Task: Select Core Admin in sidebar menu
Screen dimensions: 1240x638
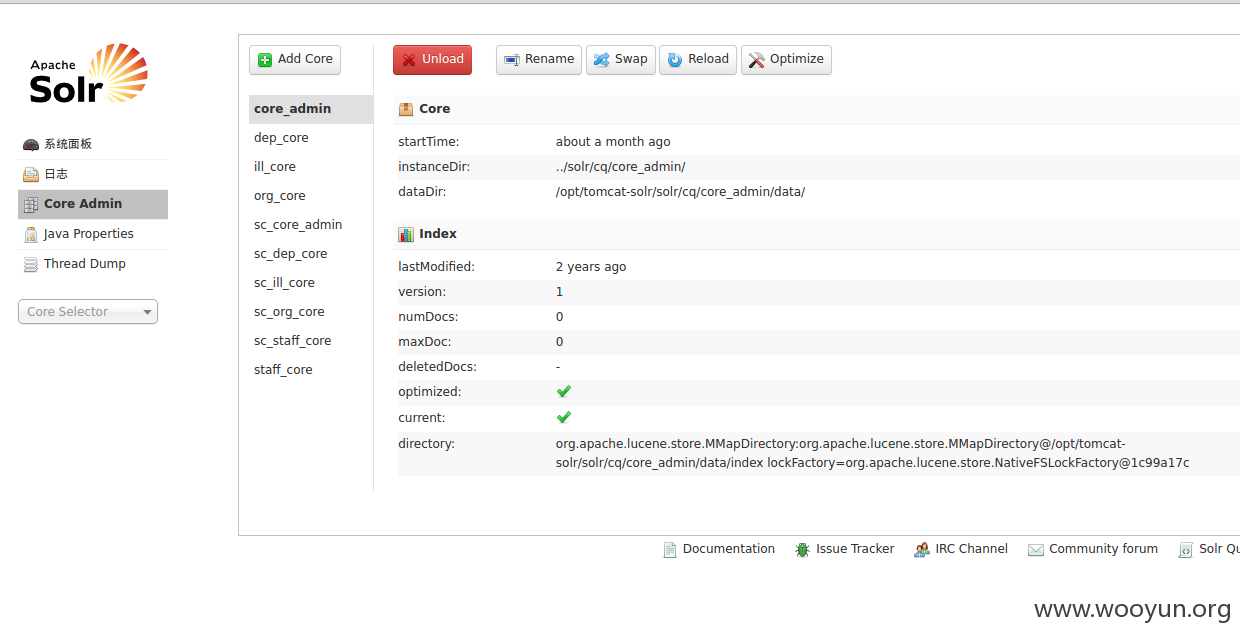Action: click(93, 204)
